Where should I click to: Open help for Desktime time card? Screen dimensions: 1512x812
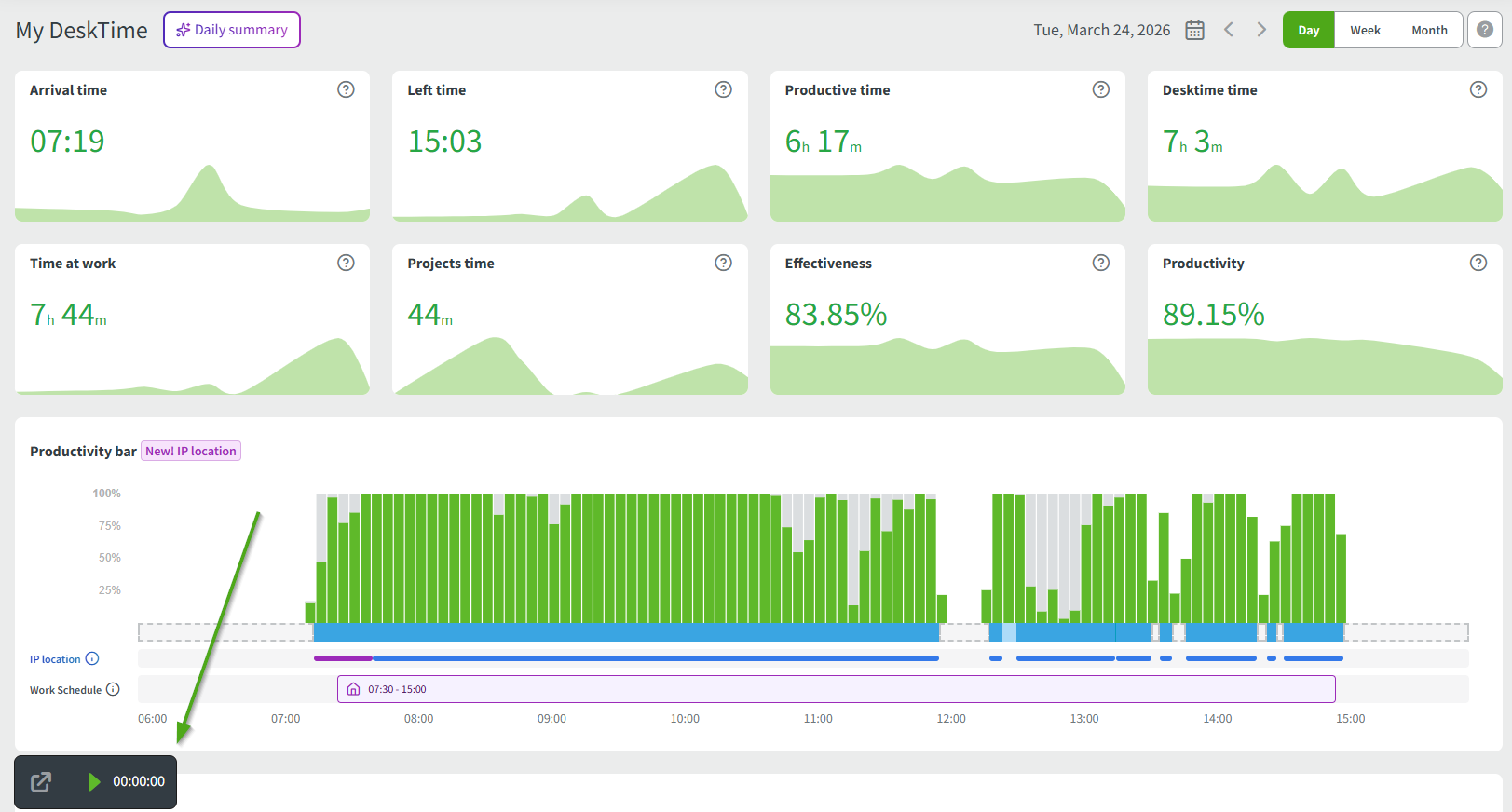tap(1478, 89)
